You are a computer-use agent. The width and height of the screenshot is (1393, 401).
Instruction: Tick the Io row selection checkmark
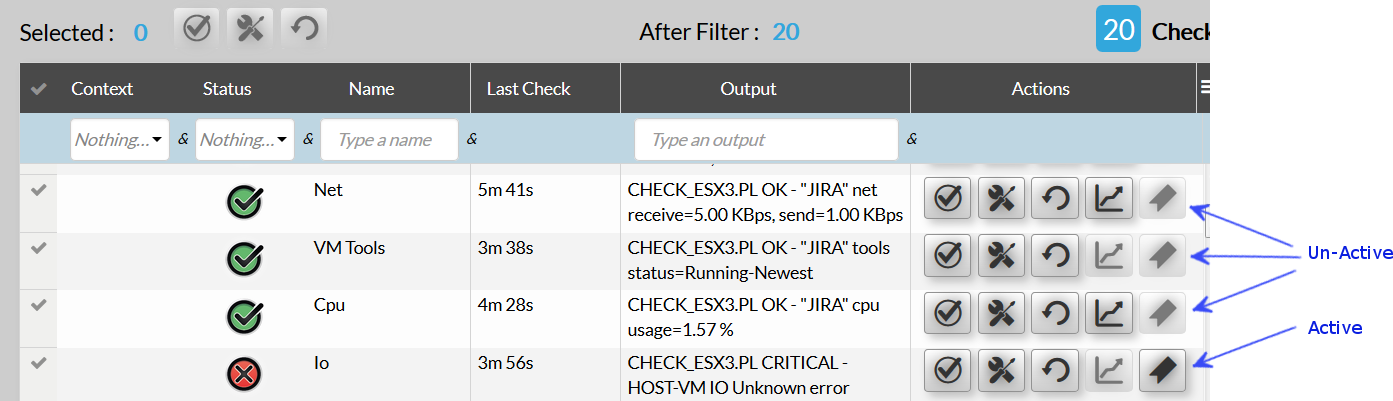click(39, 362)
